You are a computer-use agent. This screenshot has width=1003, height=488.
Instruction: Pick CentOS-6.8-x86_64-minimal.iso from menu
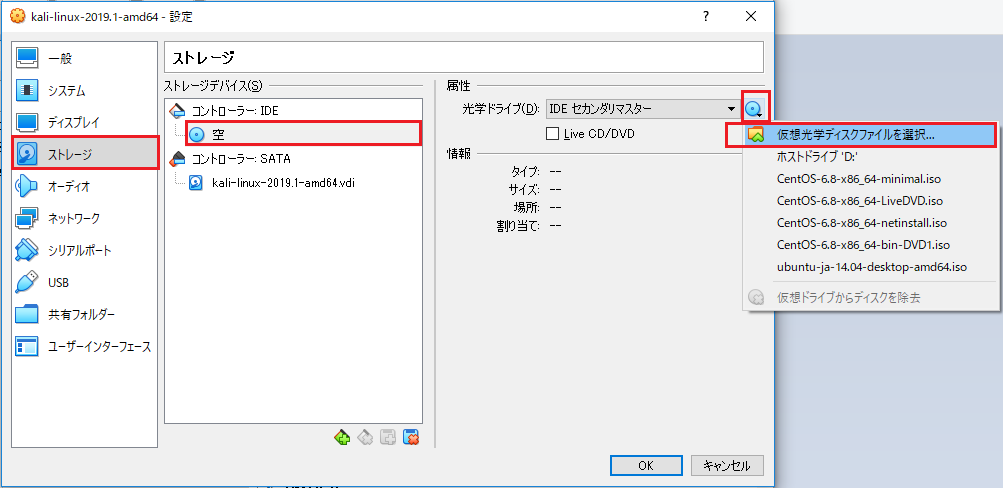click(870, 178)
